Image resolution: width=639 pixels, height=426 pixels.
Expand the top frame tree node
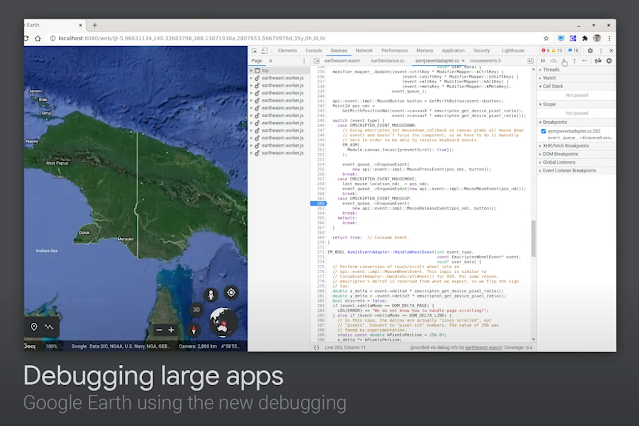pos(251,71)
